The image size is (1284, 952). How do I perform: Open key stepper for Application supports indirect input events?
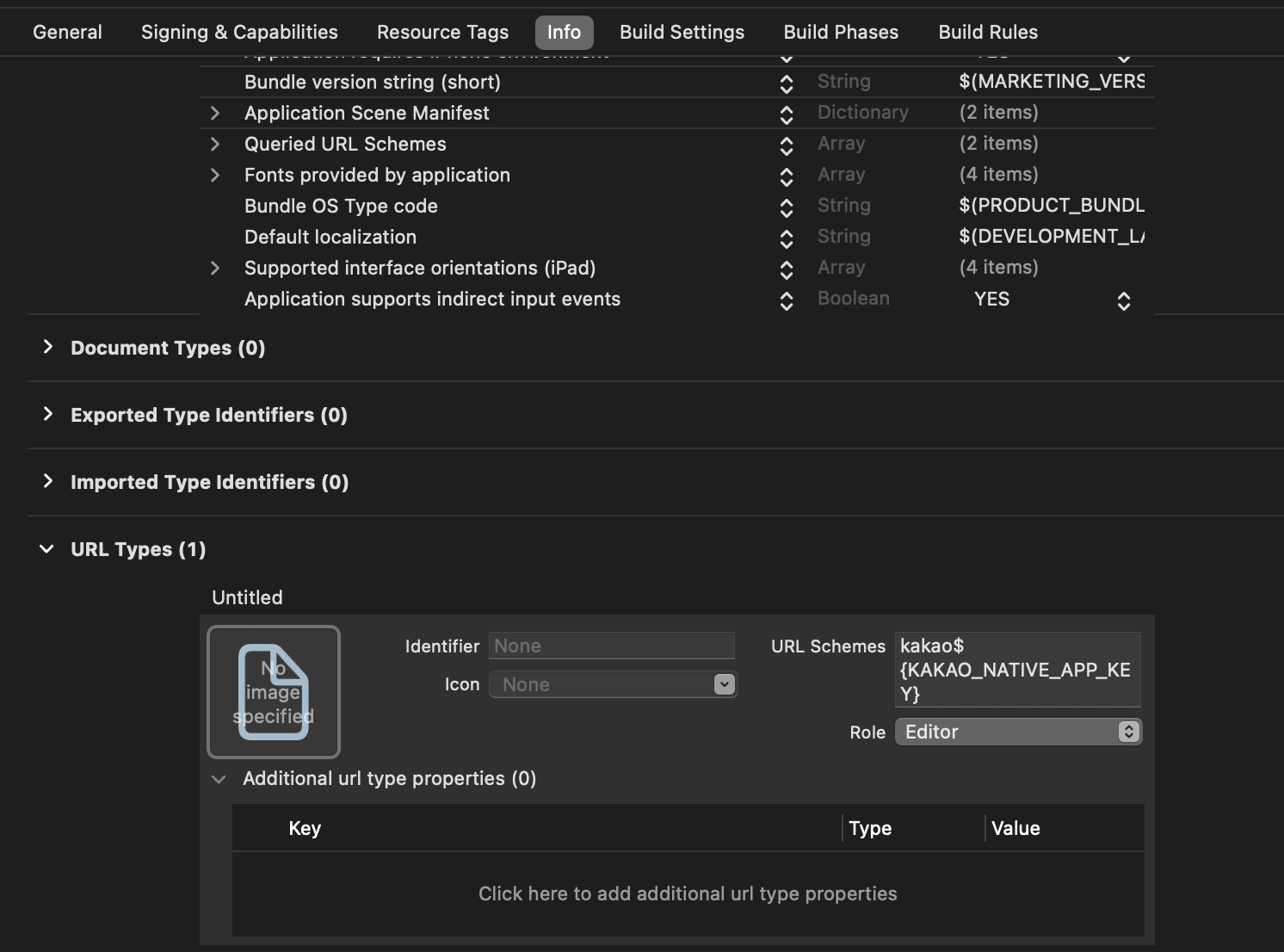pos(787,300)
